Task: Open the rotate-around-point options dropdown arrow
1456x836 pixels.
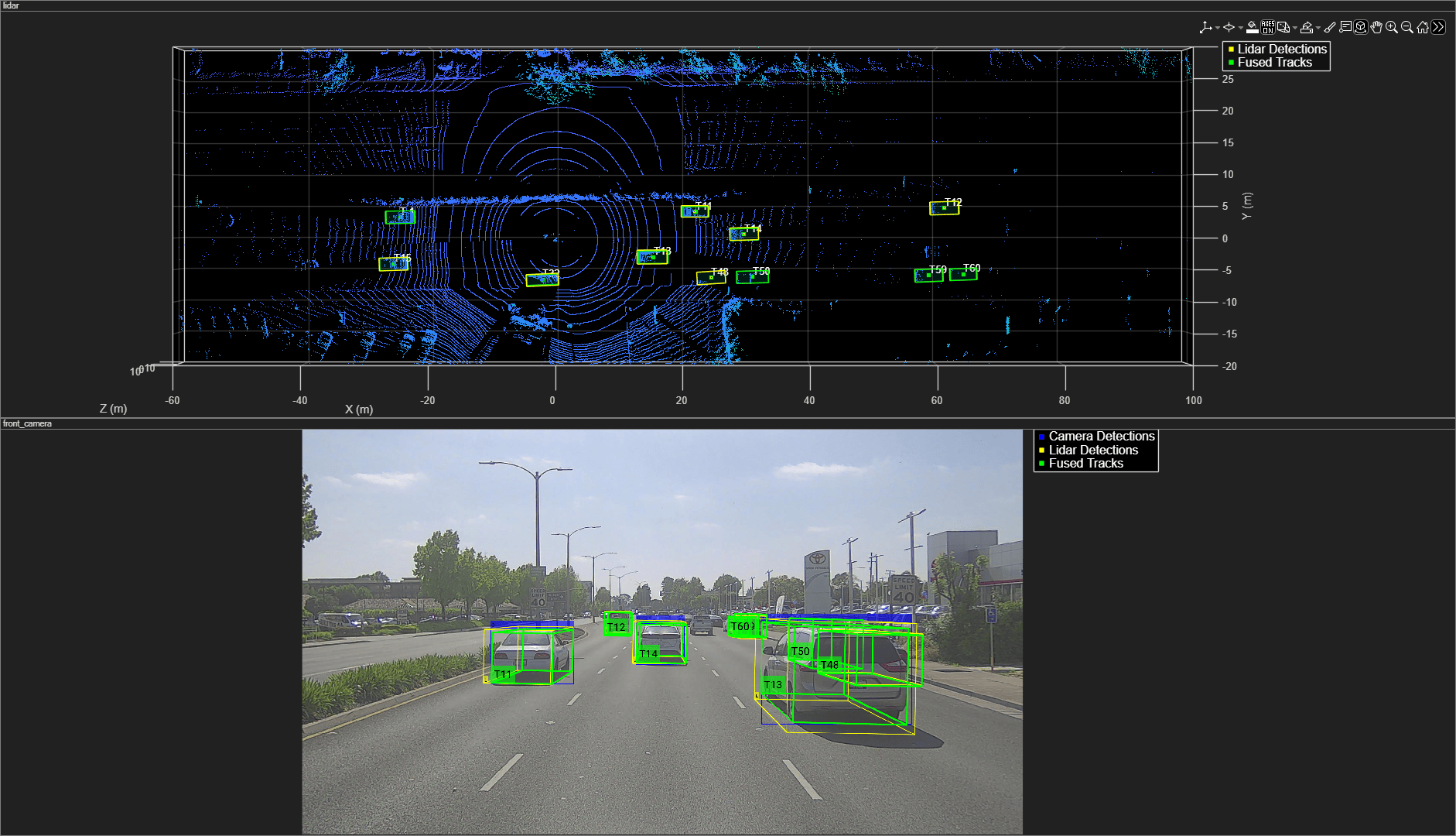Action: [x=1241, y=28]
